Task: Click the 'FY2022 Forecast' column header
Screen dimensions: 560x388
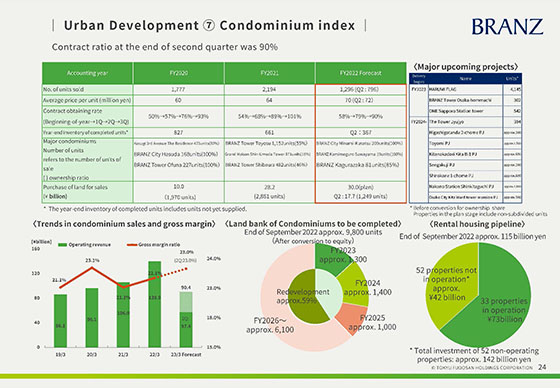Action: point(361,73)
